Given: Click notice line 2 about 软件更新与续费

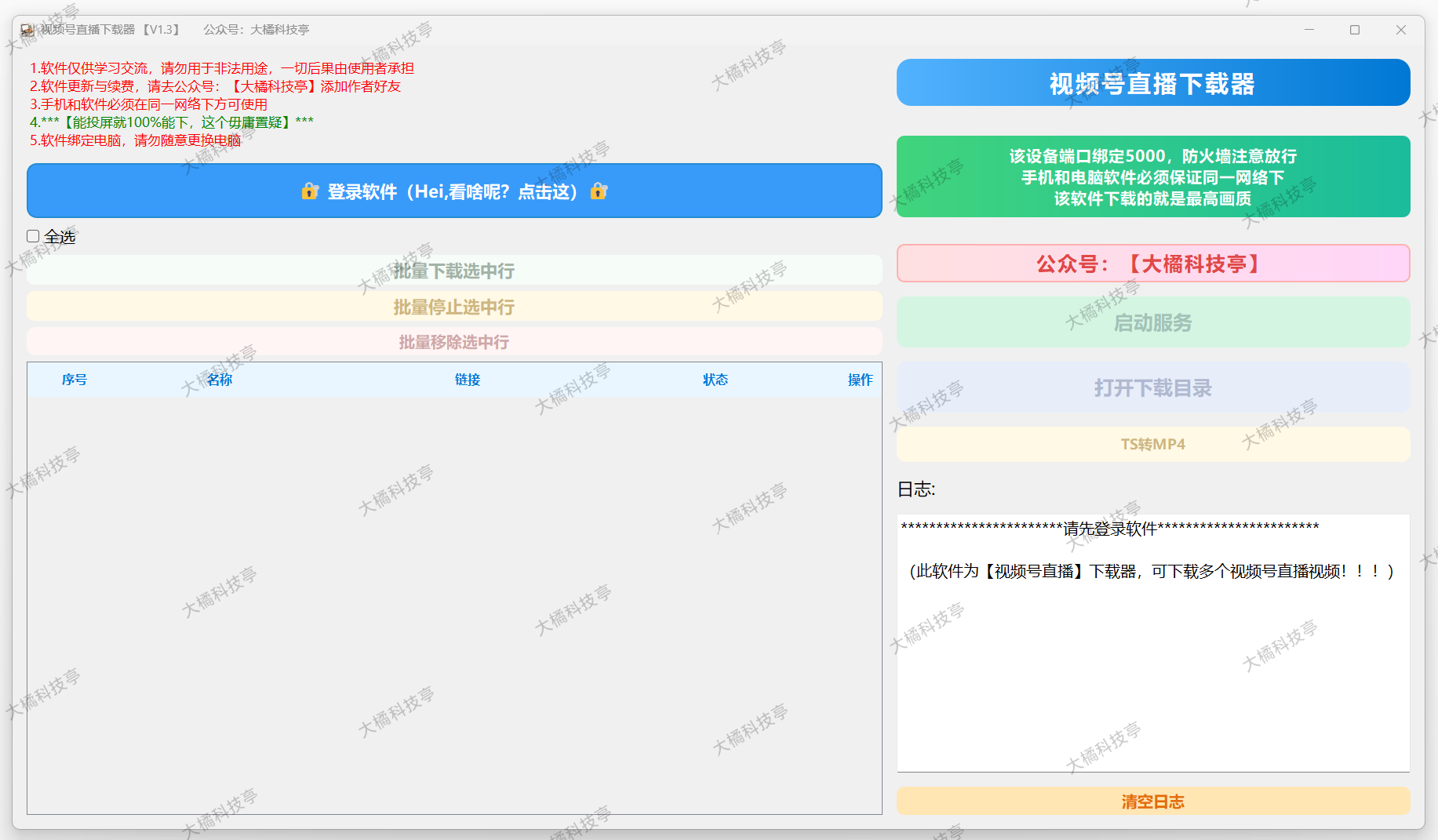Looking at the screenshot, I should (x=216, y=86).
